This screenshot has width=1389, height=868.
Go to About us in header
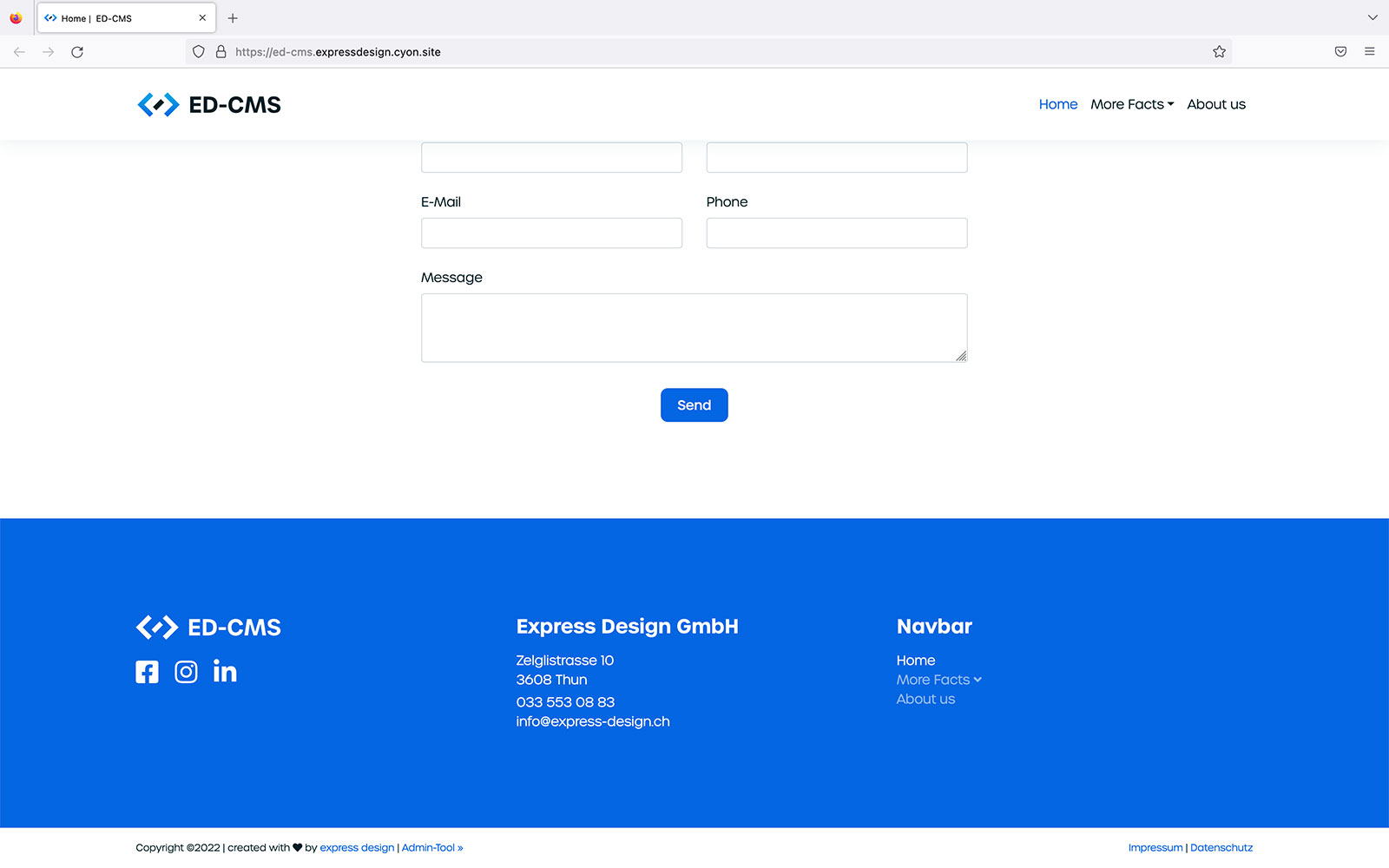[1215, 104]
